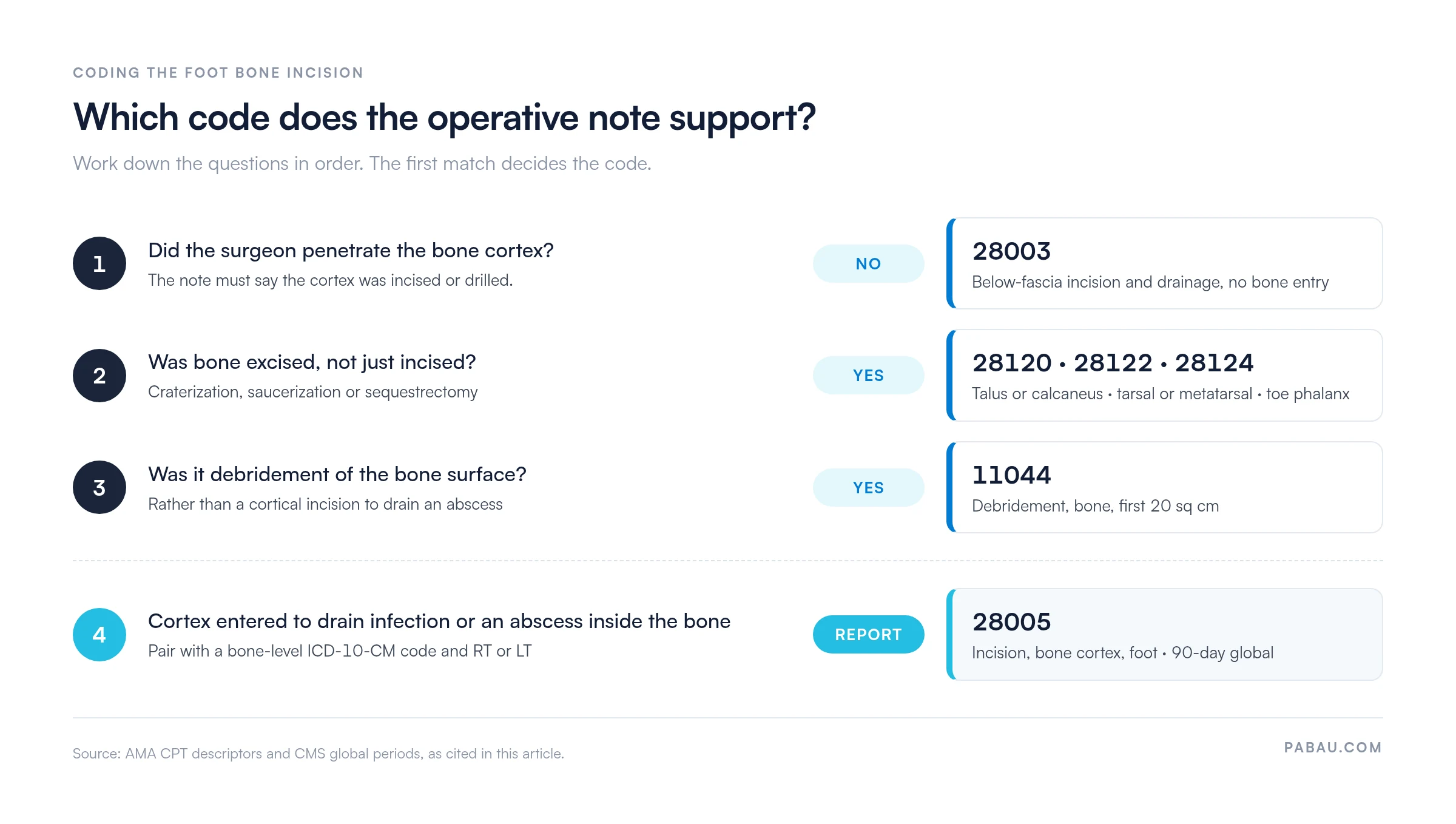
Task: Click the "Which code does the operative note support?" heading
Action: [x=444, y=117]
